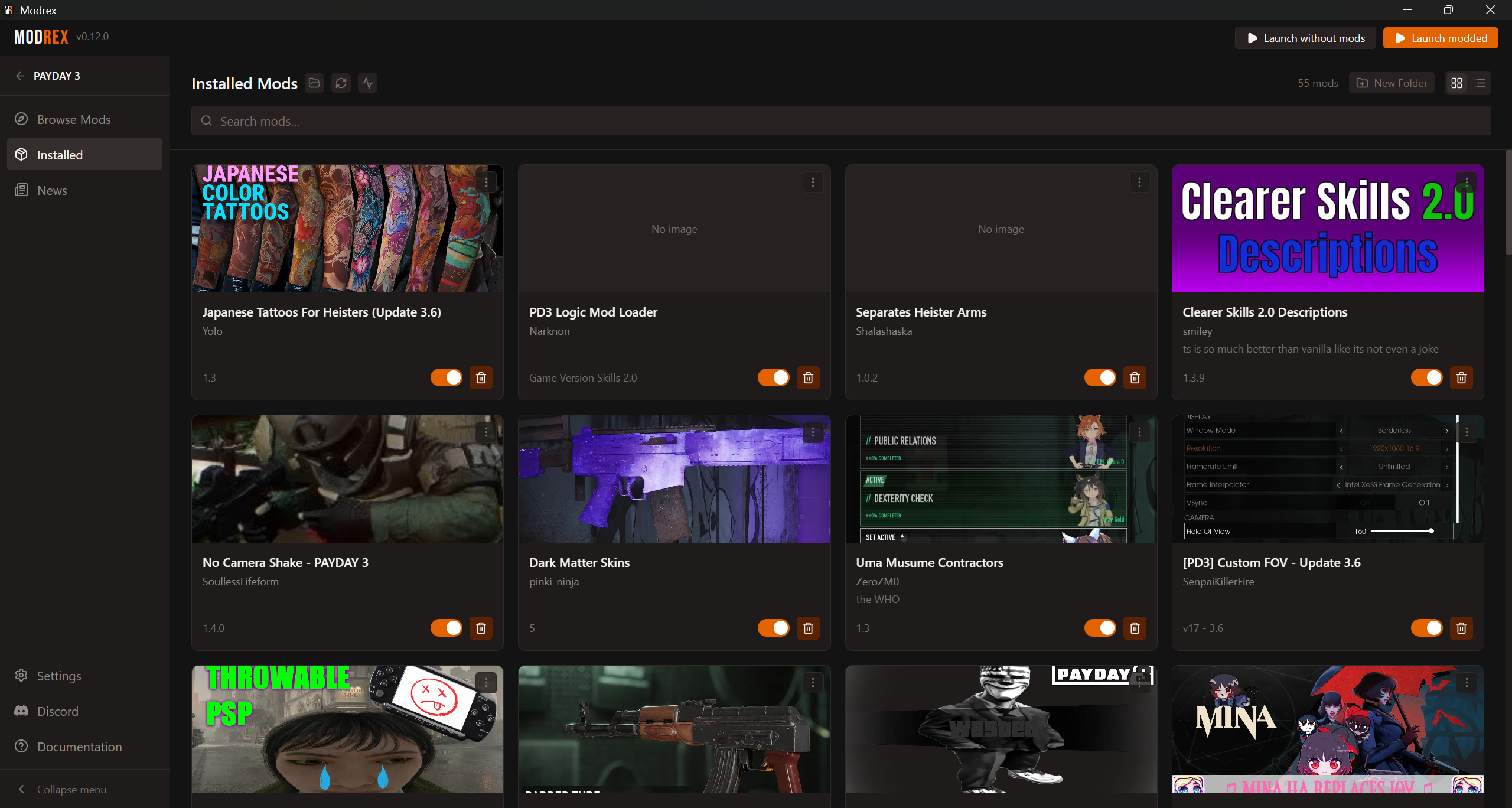
Task: Open the Custom FOV settings thumbnail
Action: click(x=1328, y=479)
